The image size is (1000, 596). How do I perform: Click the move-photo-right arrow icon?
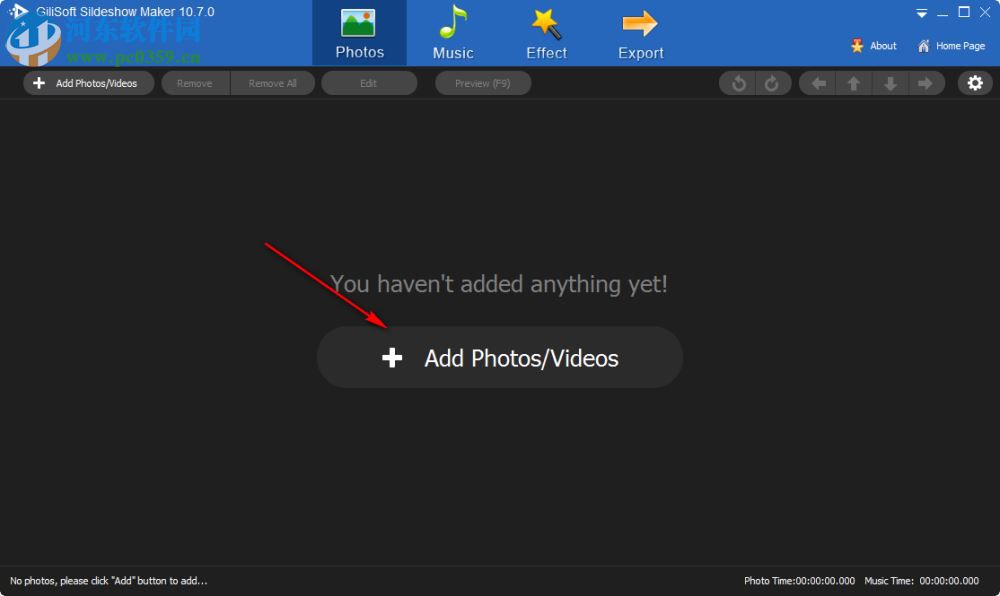click(x=927, y=83)
